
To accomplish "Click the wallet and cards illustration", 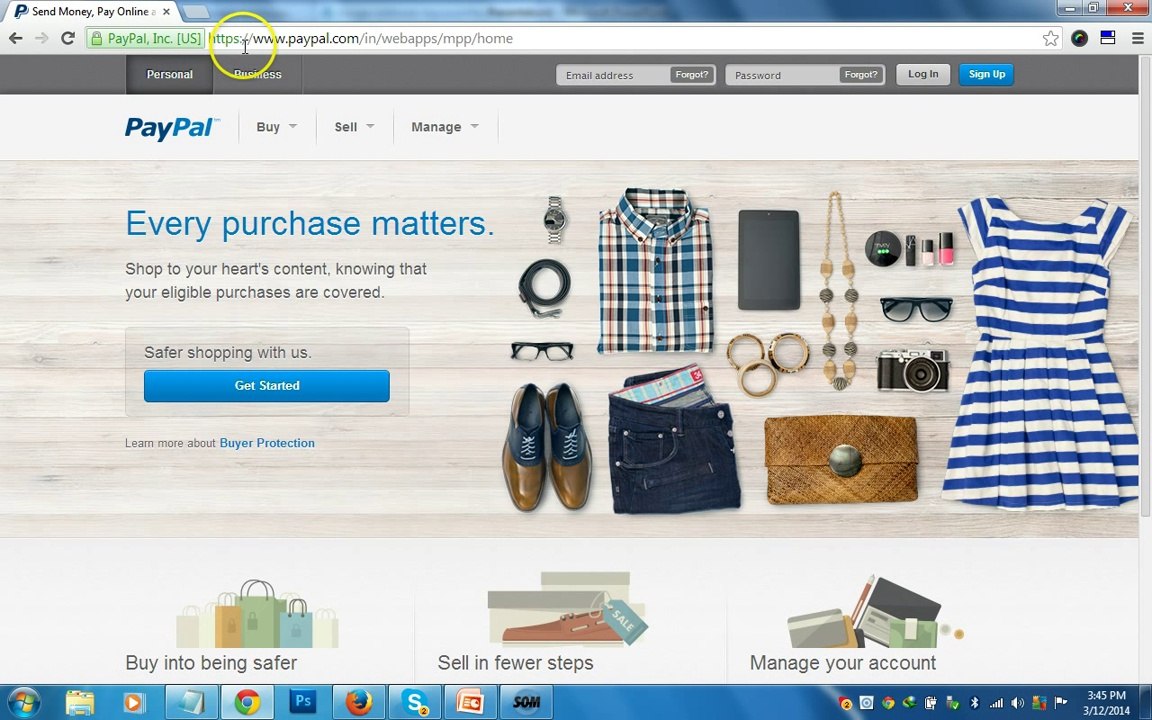I will pyautogui.click(x=874, y=612).
